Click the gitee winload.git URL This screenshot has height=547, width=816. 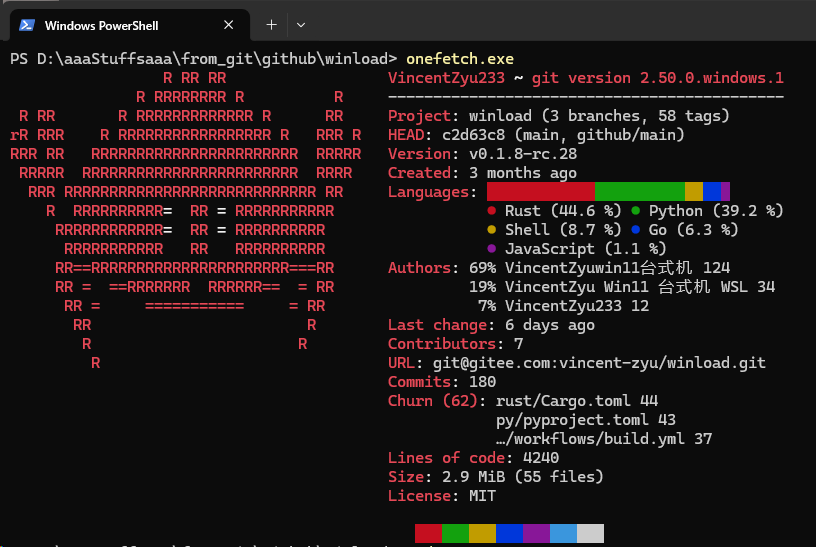tap(600, 363)
